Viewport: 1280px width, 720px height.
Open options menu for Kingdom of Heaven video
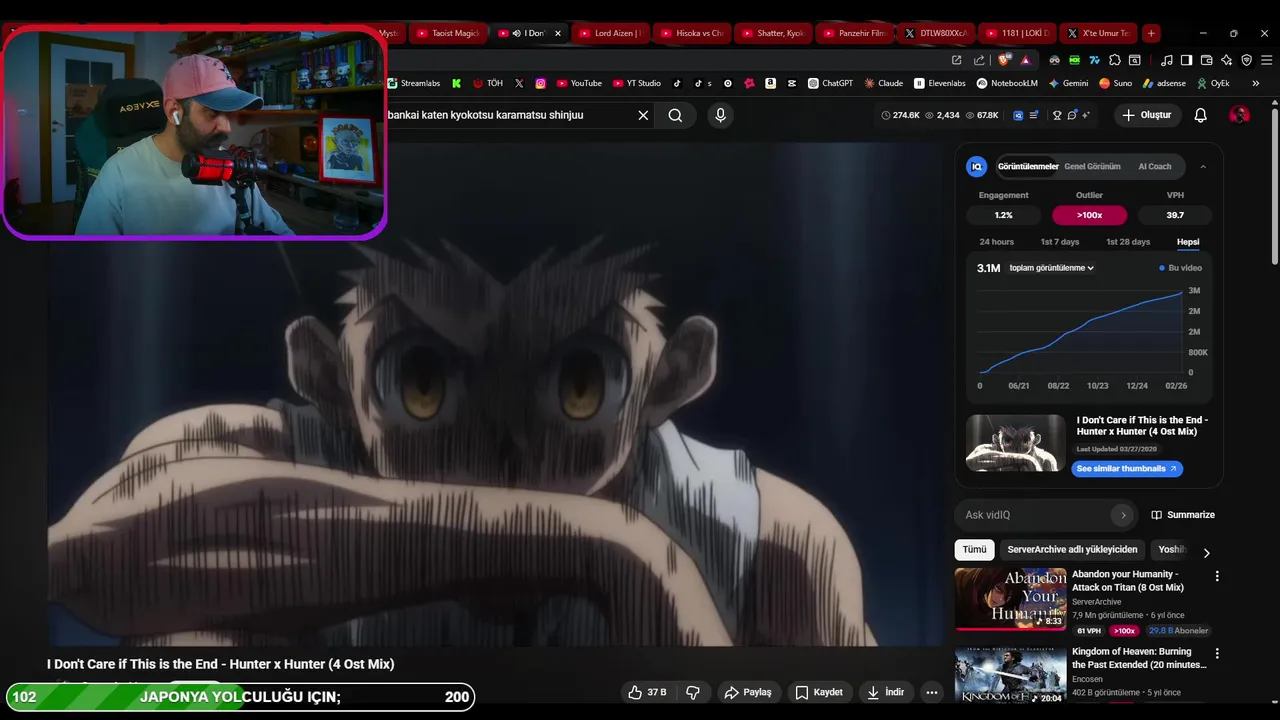coord(1217,653)
